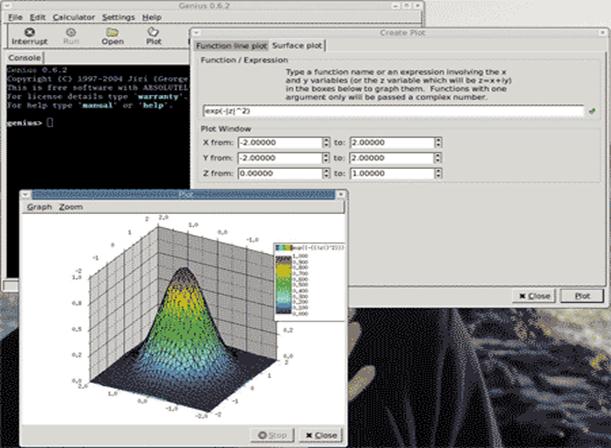Open the File menu
Viewport: 611px width, 448px height.
click(15, 17)
